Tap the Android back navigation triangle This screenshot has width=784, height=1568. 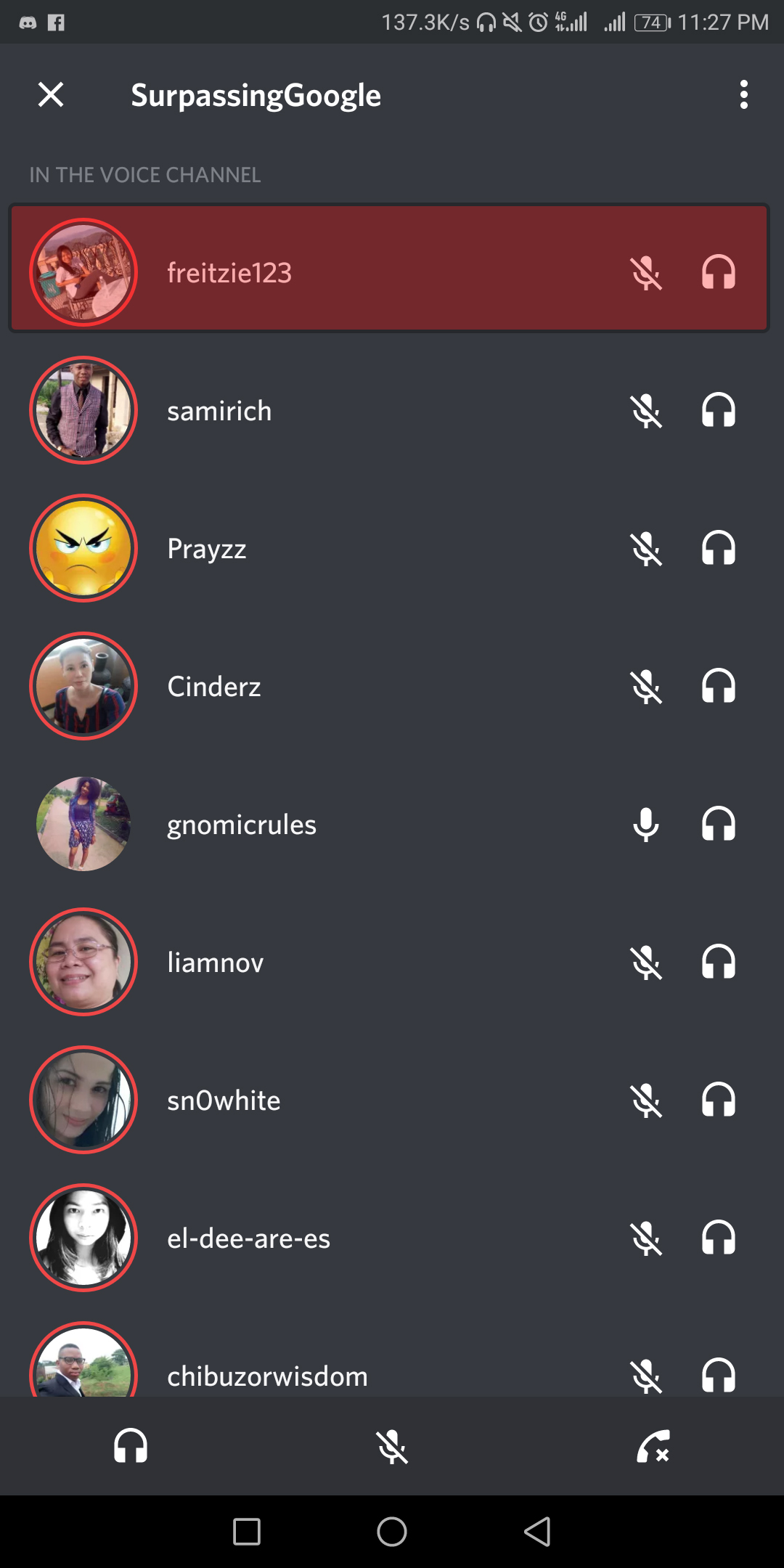pos(537,1532)
